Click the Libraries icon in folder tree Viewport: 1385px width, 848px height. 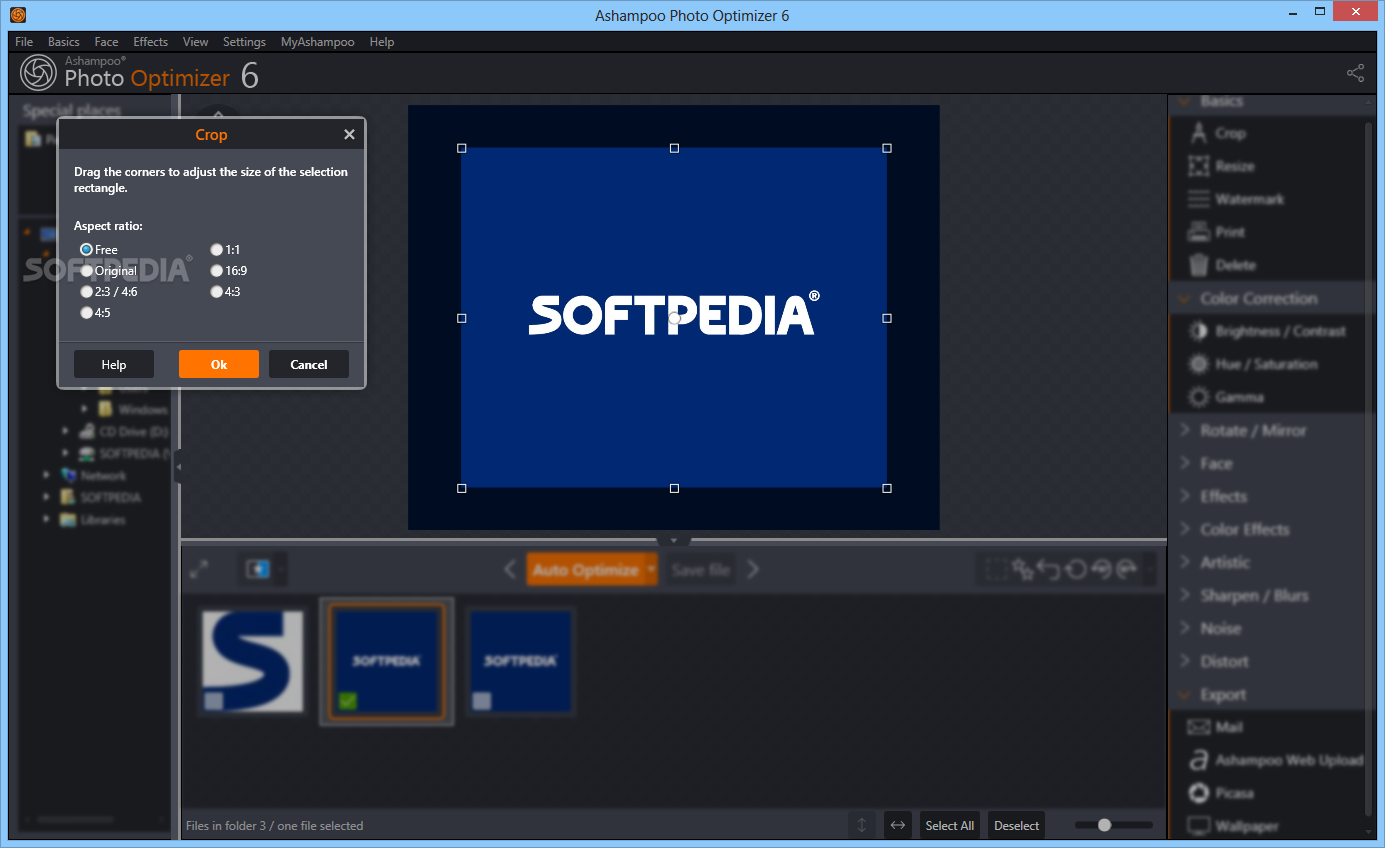[68, 519]
